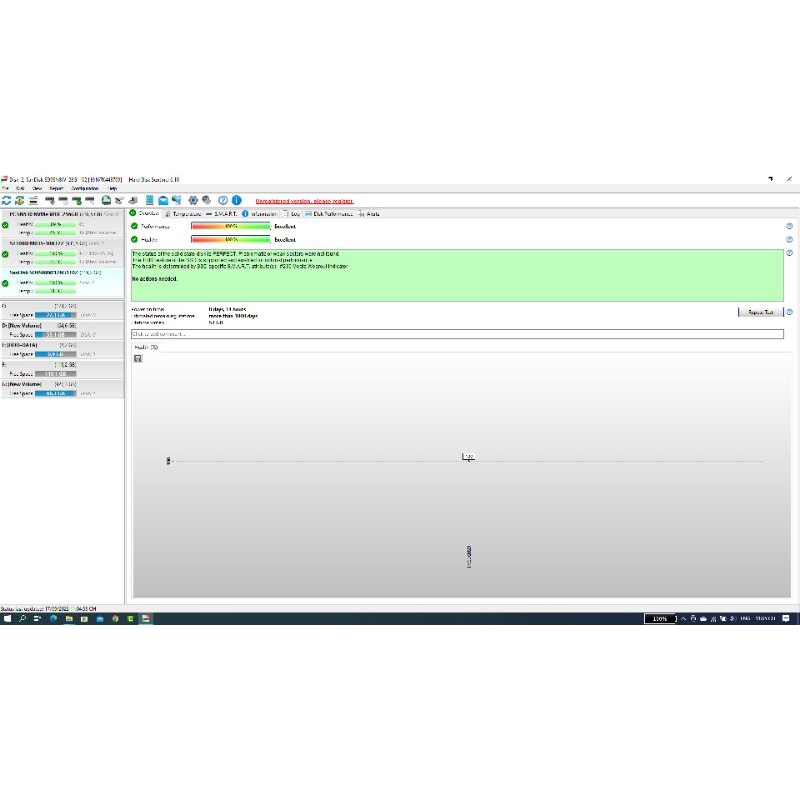Open the blue Help question mark toolbar icon
This screenshot has height=800, width=800.
pyautogui.click(x=223, y=200)
